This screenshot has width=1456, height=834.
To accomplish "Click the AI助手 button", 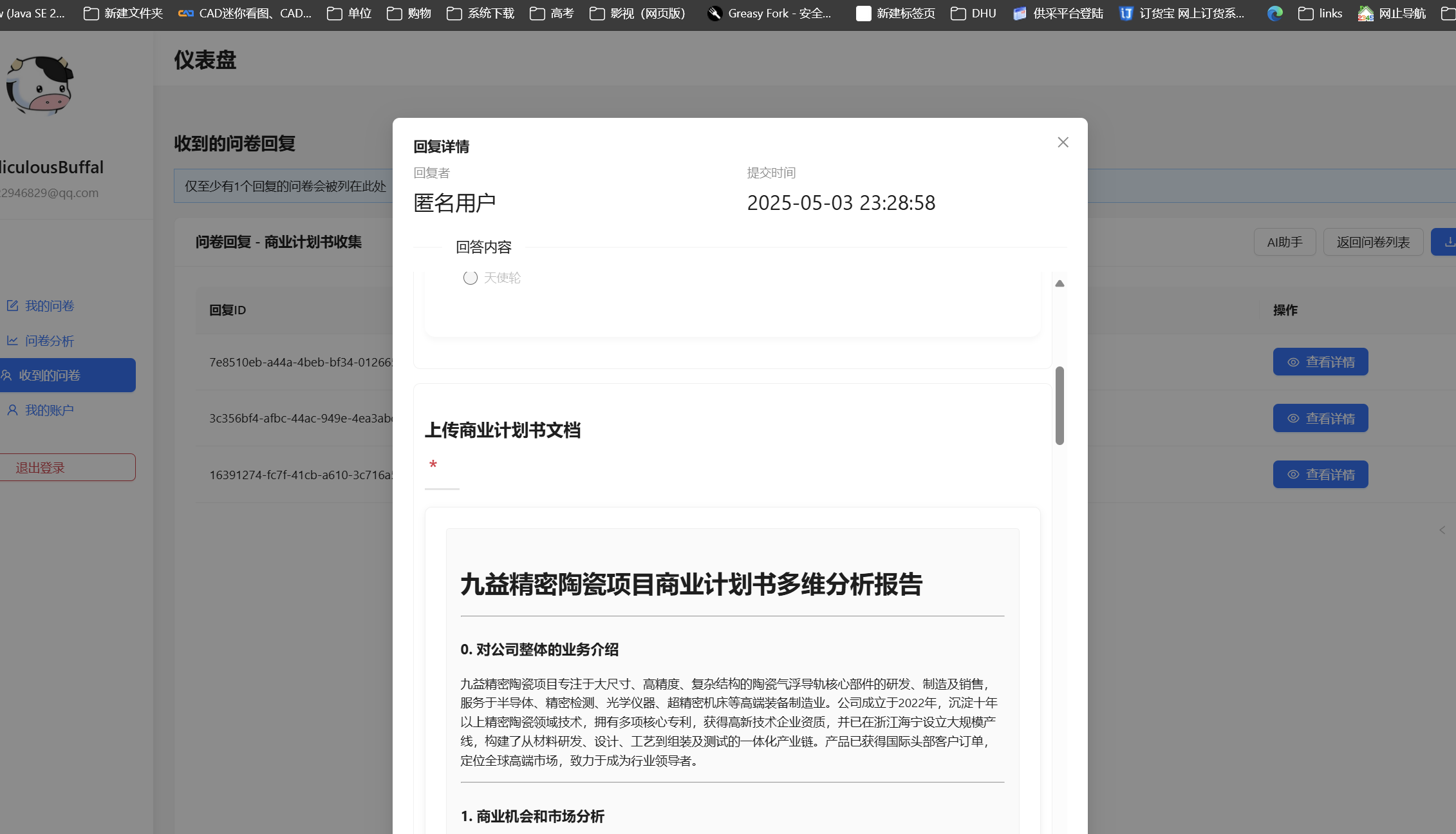I will 1285,242.
